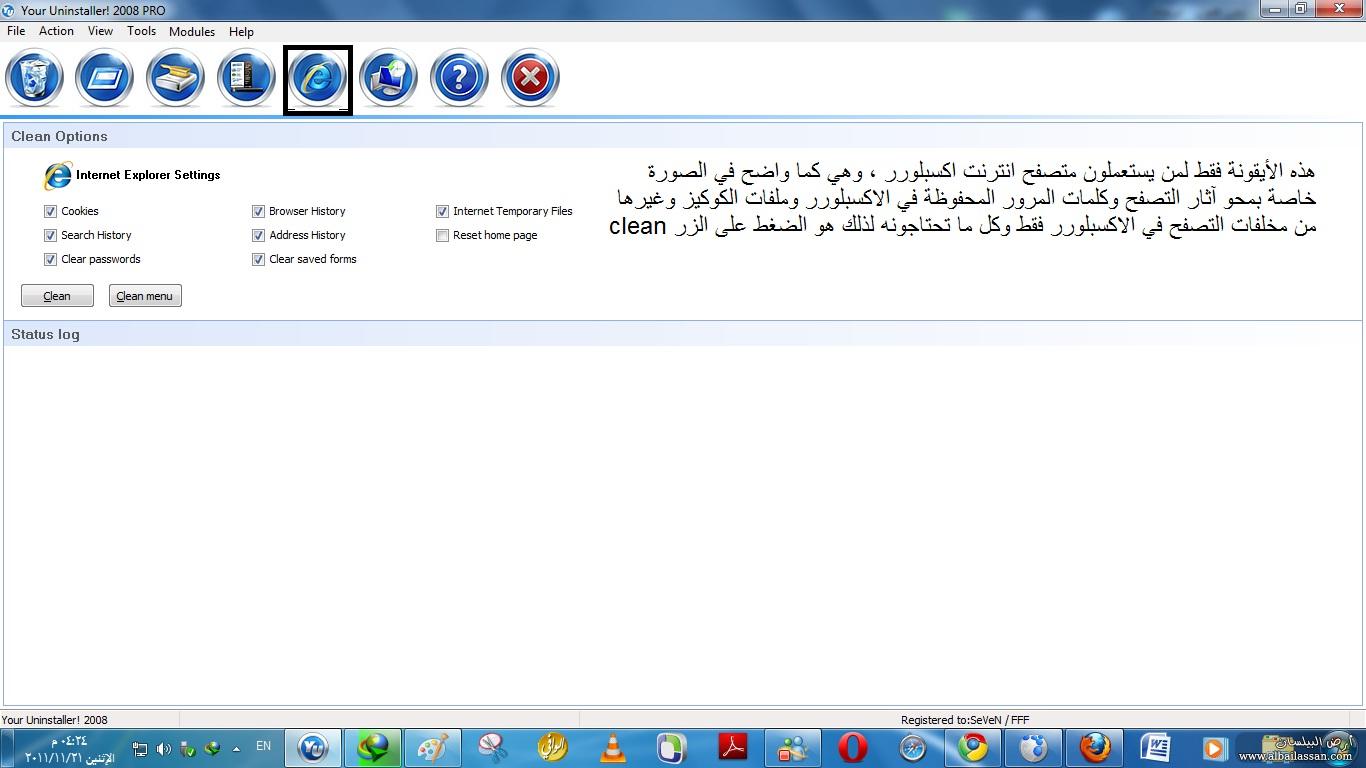1366x768 pixels.
Task: Click the Internet Explorer Settings logo
Action: coord(58,175)
